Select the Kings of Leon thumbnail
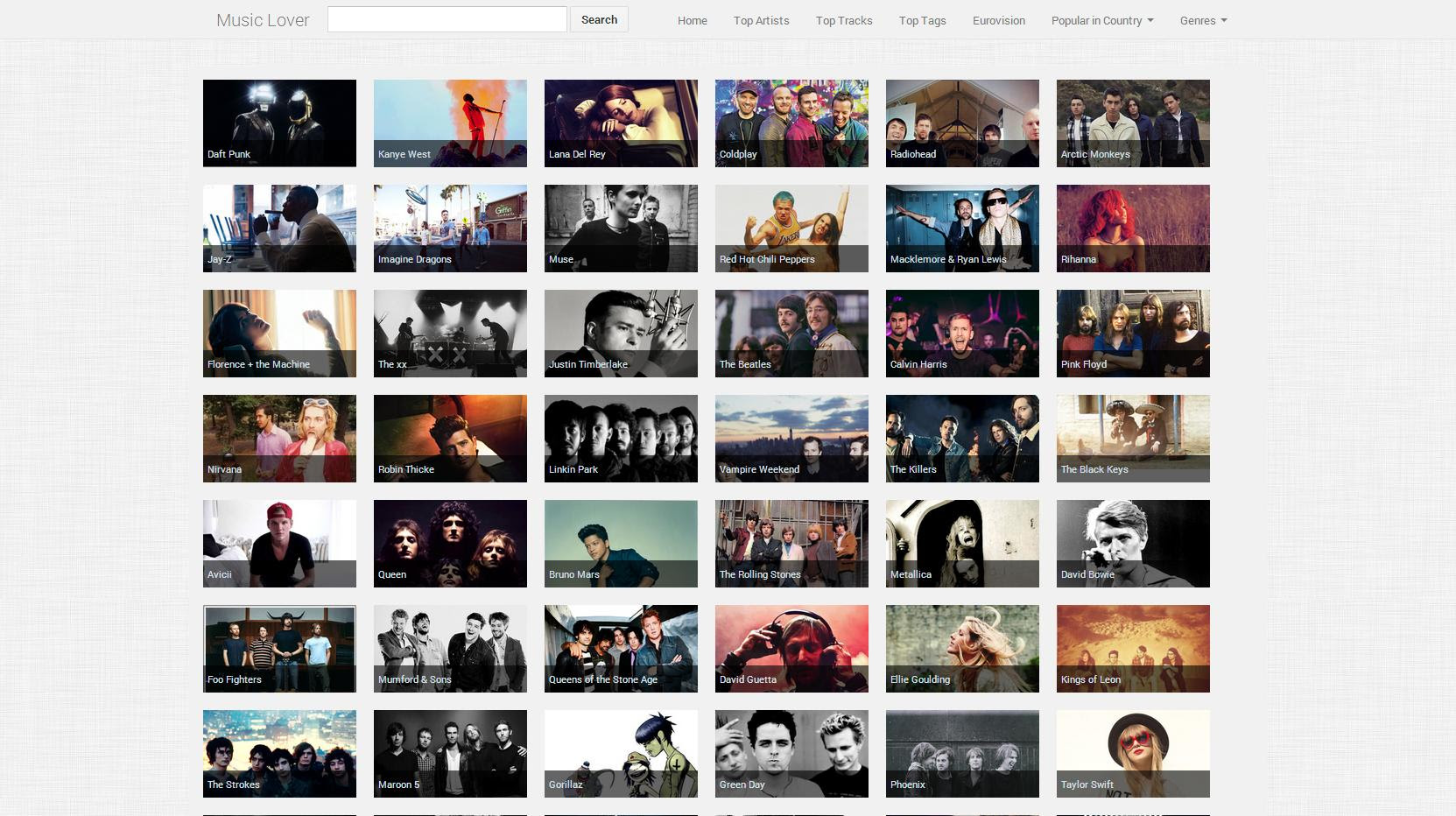The image size is (1456, 816). coord(1133,649)
